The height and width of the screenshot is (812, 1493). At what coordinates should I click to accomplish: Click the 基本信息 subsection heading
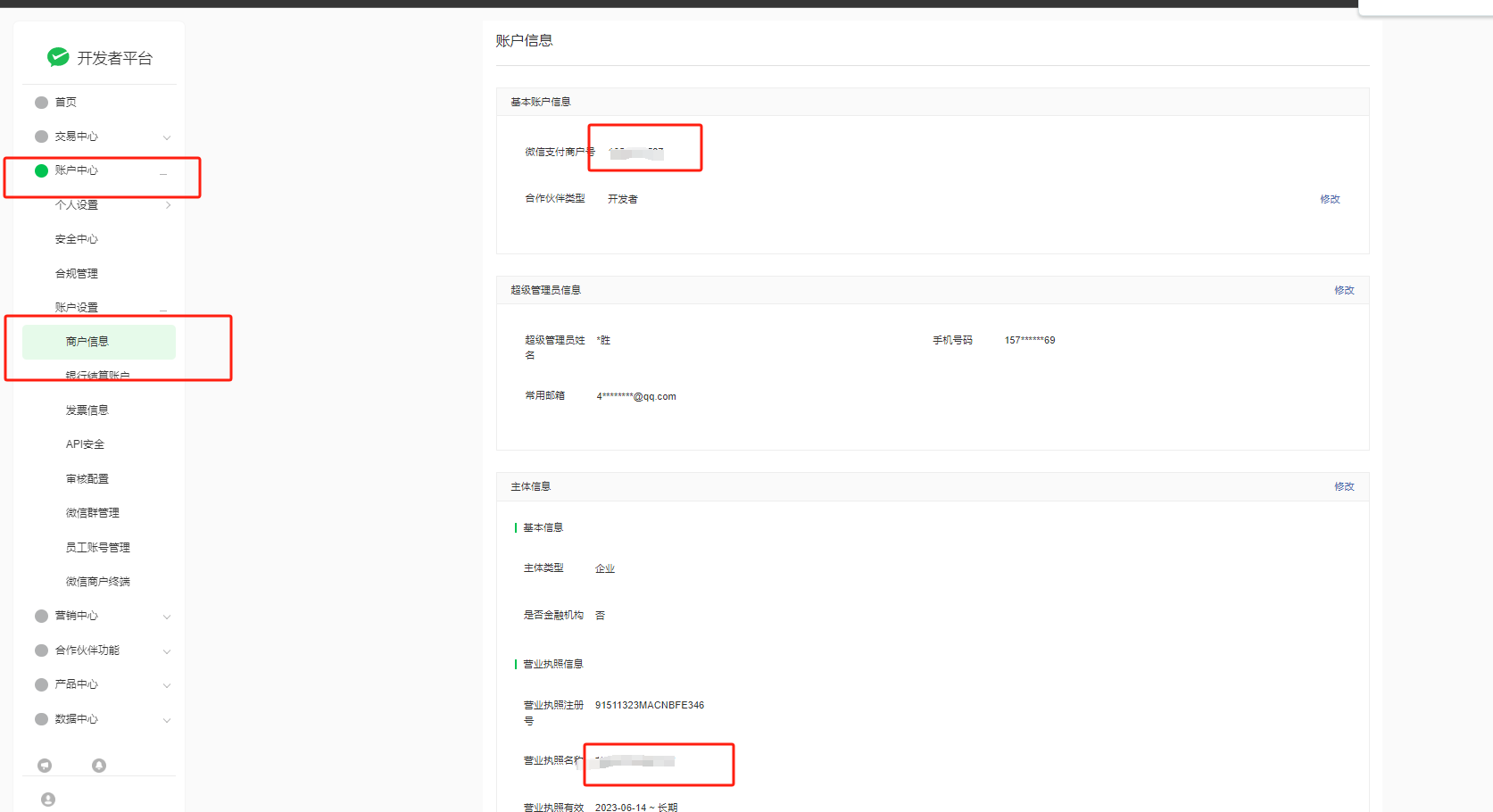543,527
